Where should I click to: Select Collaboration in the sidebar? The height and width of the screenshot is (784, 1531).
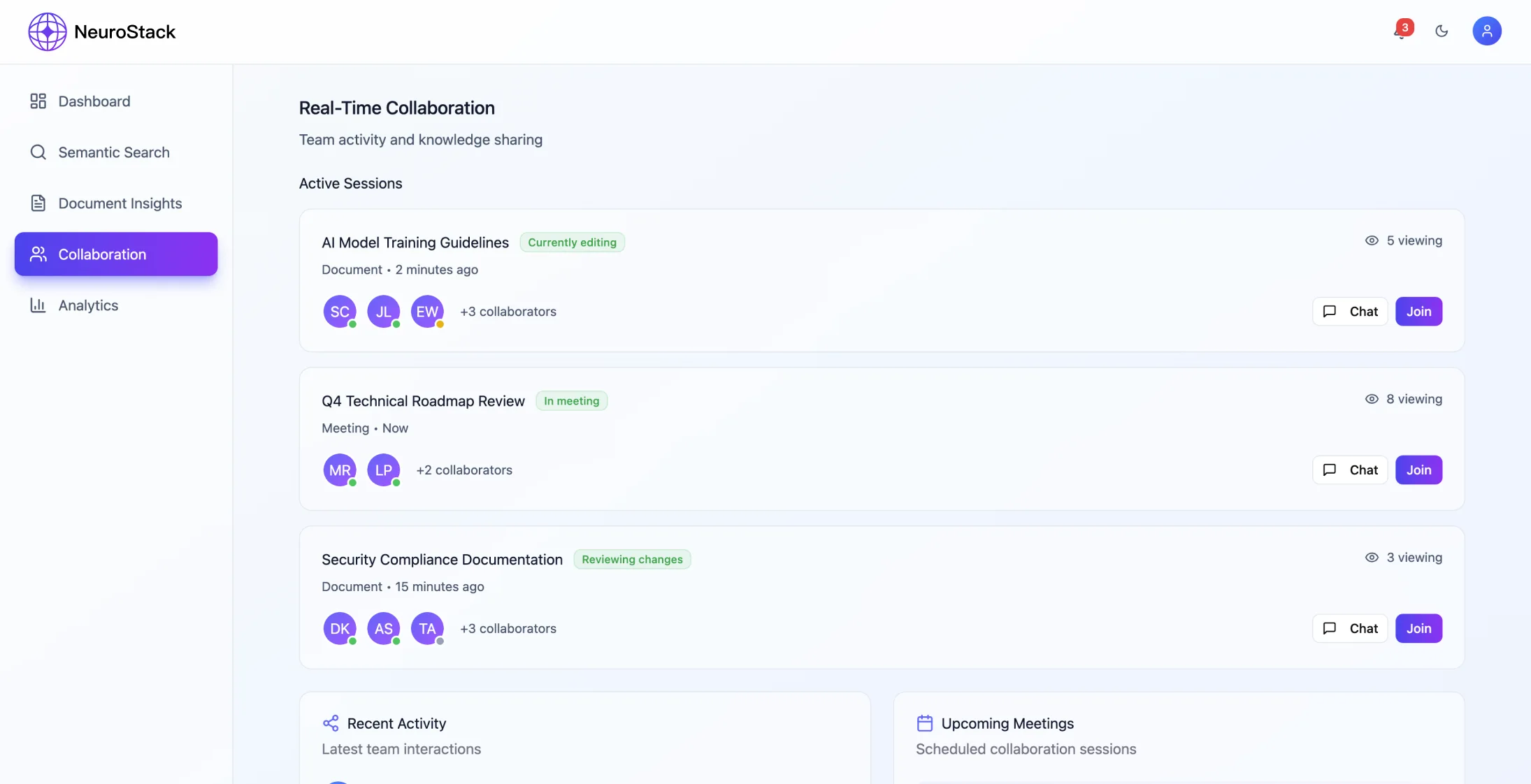pyautogui.click(x=103, y=254)
